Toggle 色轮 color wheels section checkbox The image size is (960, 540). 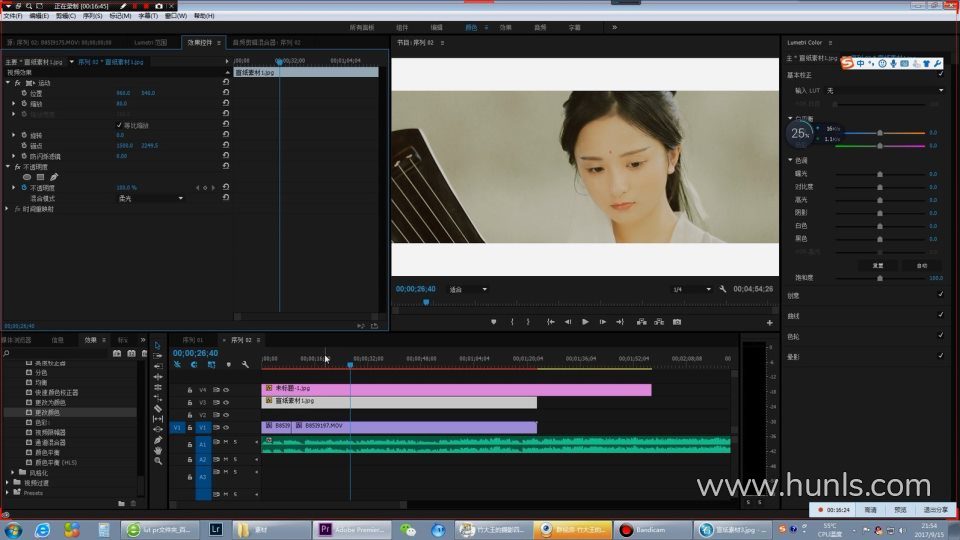pos(940,336)
